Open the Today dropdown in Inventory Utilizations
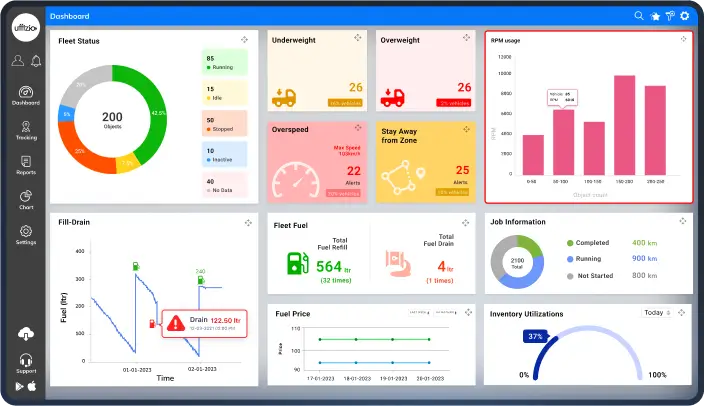Viewport: 705px width, 406px height. coord(655,313)
